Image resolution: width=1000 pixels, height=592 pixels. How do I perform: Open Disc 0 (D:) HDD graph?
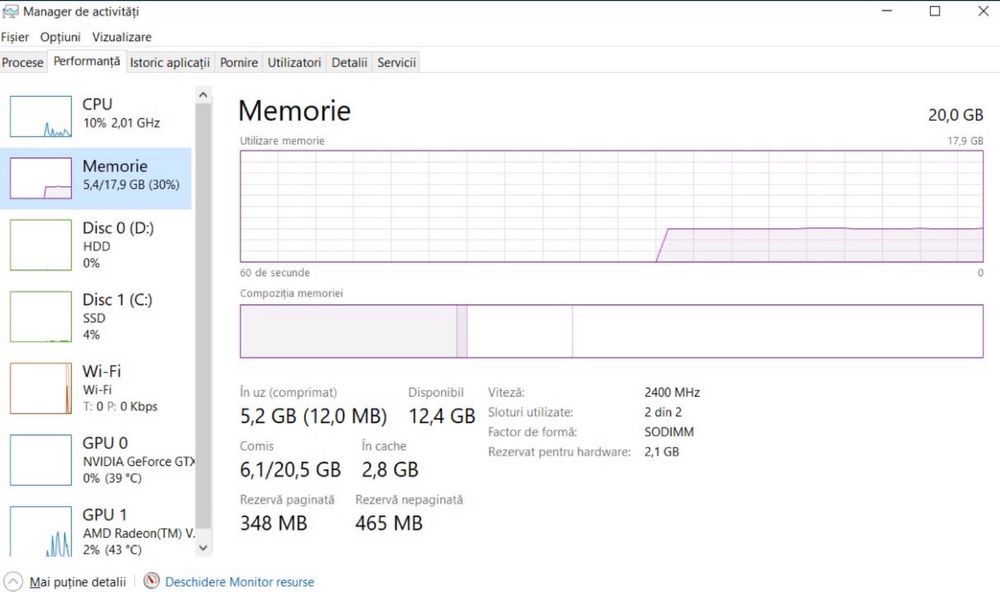41,245
